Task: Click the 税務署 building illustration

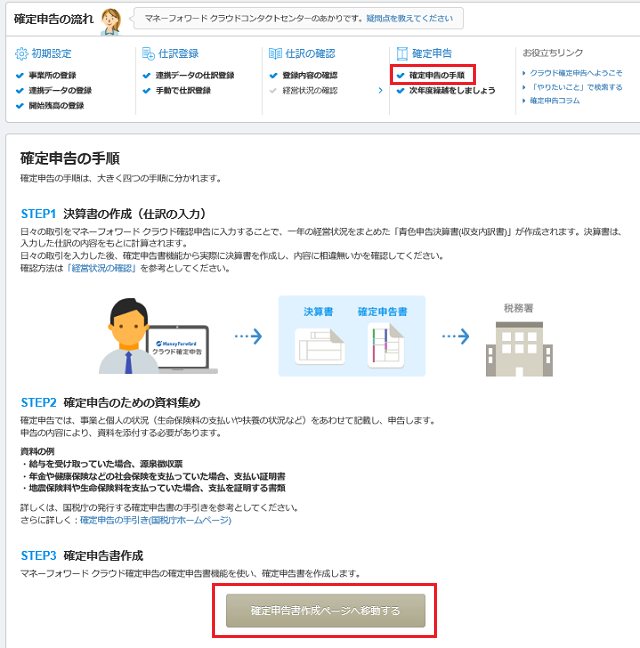Action: (x=519, y=349)
